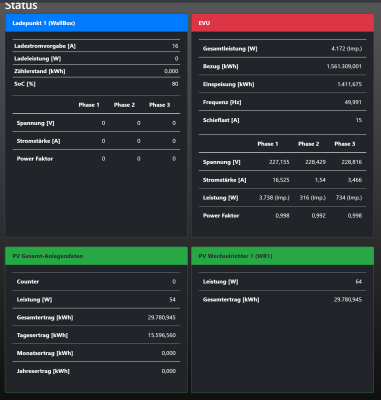The width and height of the screenshot is (381, 400).
Task: Select the Tagesertrag [kWh] row
Action: (96, 335)
